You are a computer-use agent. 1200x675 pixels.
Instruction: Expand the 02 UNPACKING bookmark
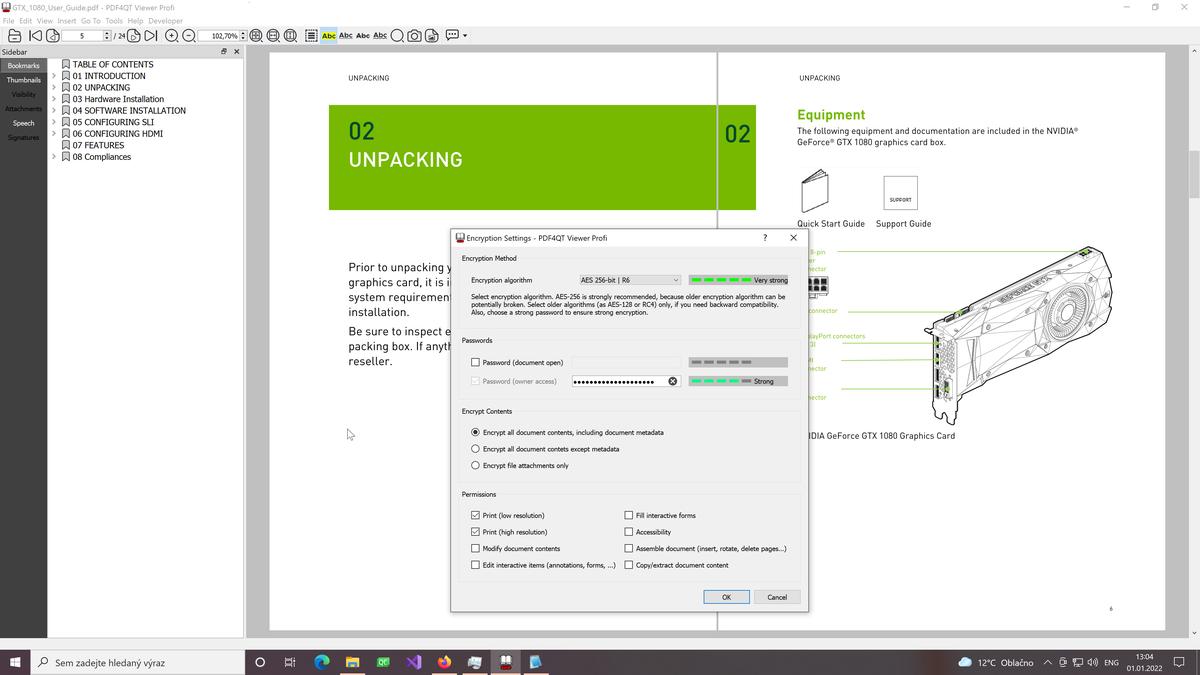coord(53,87)
